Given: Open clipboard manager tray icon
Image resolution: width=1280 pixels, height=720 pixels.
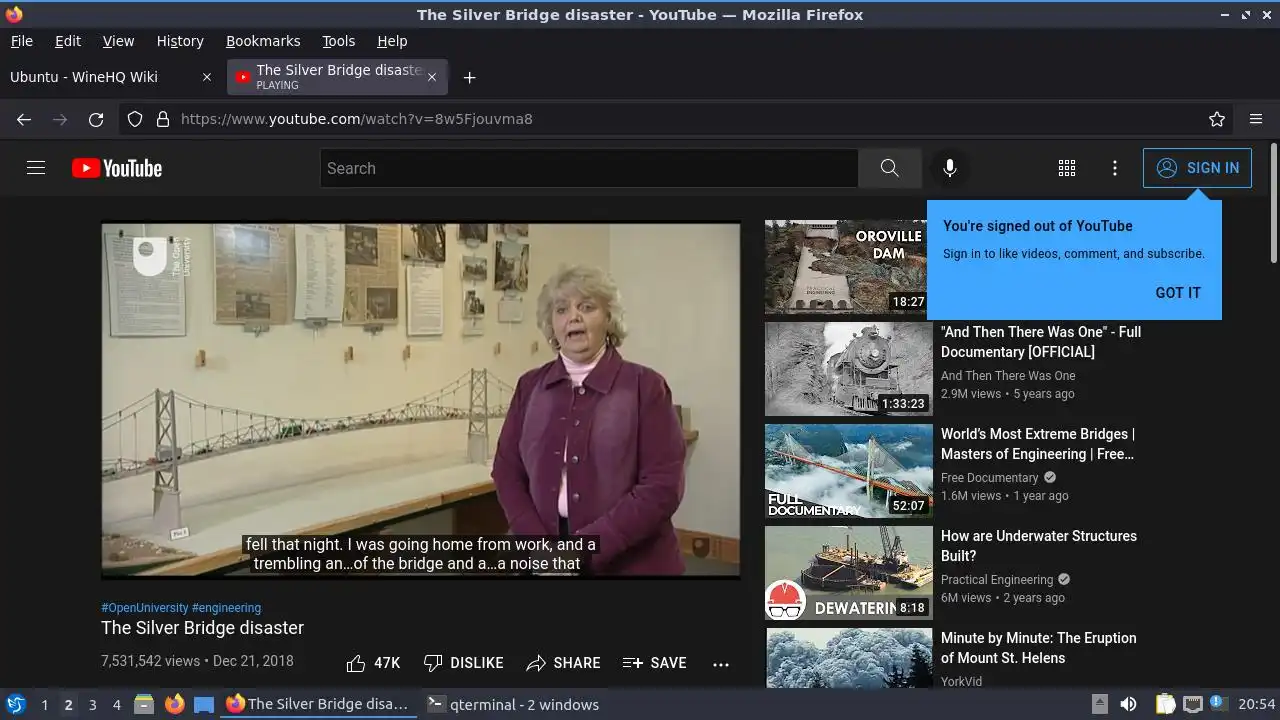Looking at the screenshot, I should click(x=1166, y=704).
